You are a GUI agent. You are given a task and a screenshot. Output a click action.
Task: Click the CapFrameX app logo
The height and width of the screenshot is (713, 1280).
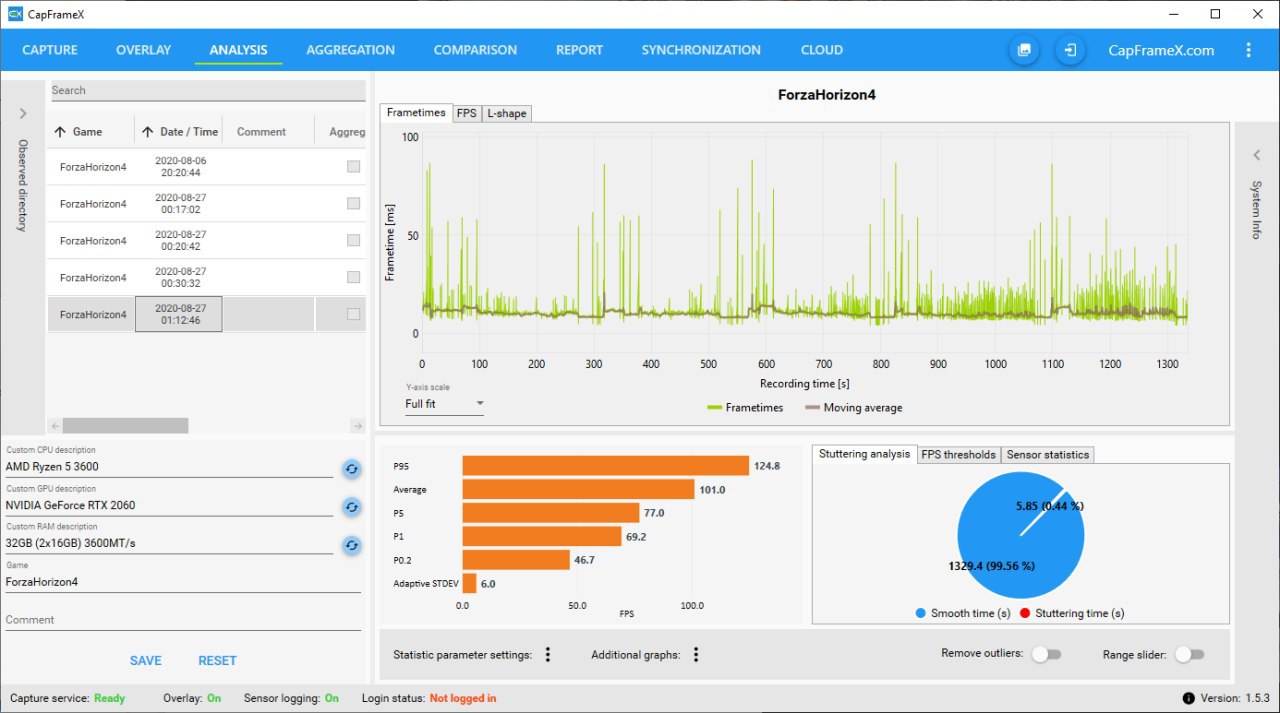point(15,14)
